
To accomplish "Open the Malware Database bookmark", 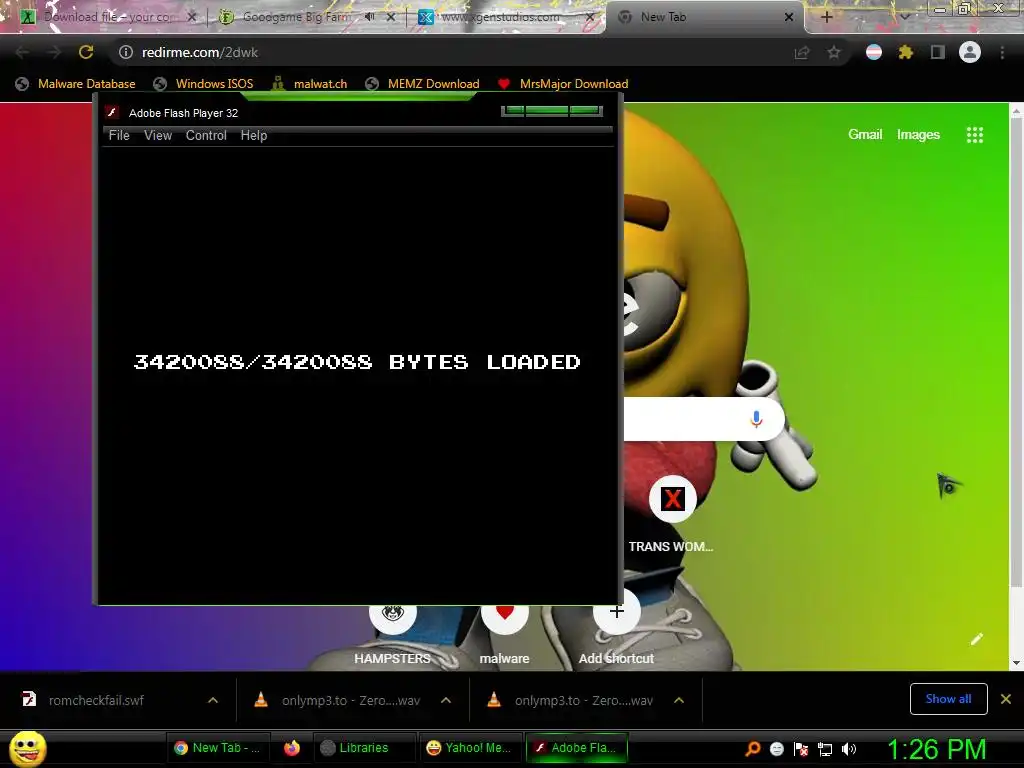I will [76, 84].
